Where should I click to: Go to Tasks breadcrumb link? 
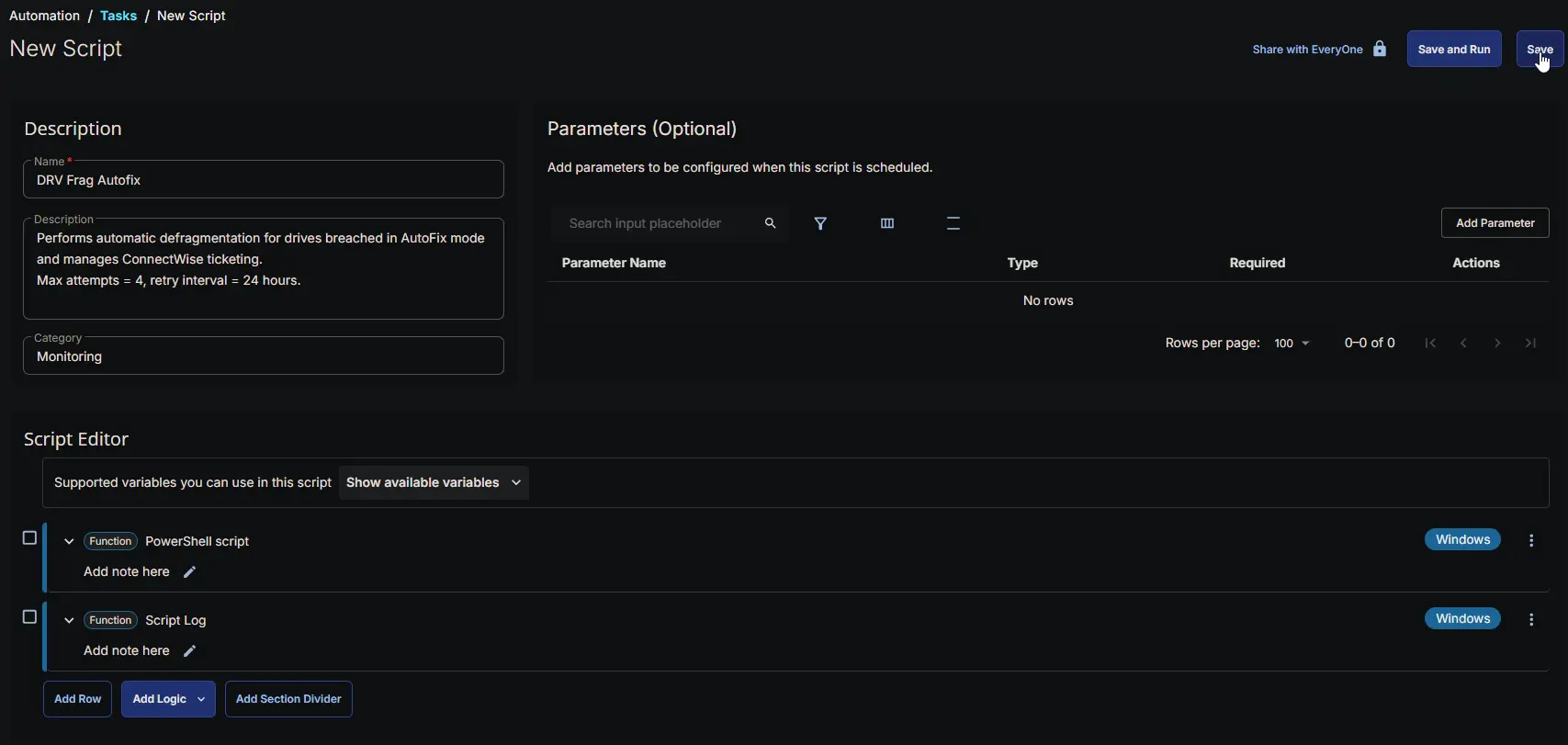coord(118,16)
